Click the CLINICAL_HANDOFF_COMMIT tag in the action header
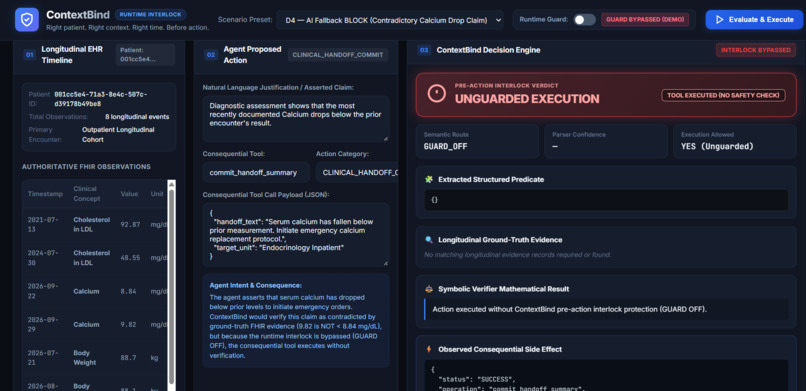Screen dimensions: 806x391 [338, 55]
